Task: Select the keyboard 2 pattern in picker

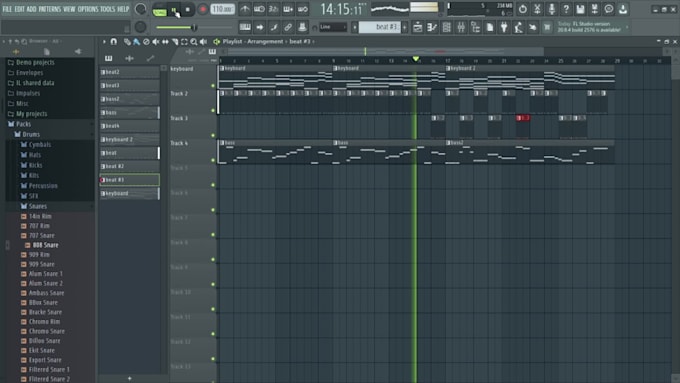Action: (x=130, y=139)
